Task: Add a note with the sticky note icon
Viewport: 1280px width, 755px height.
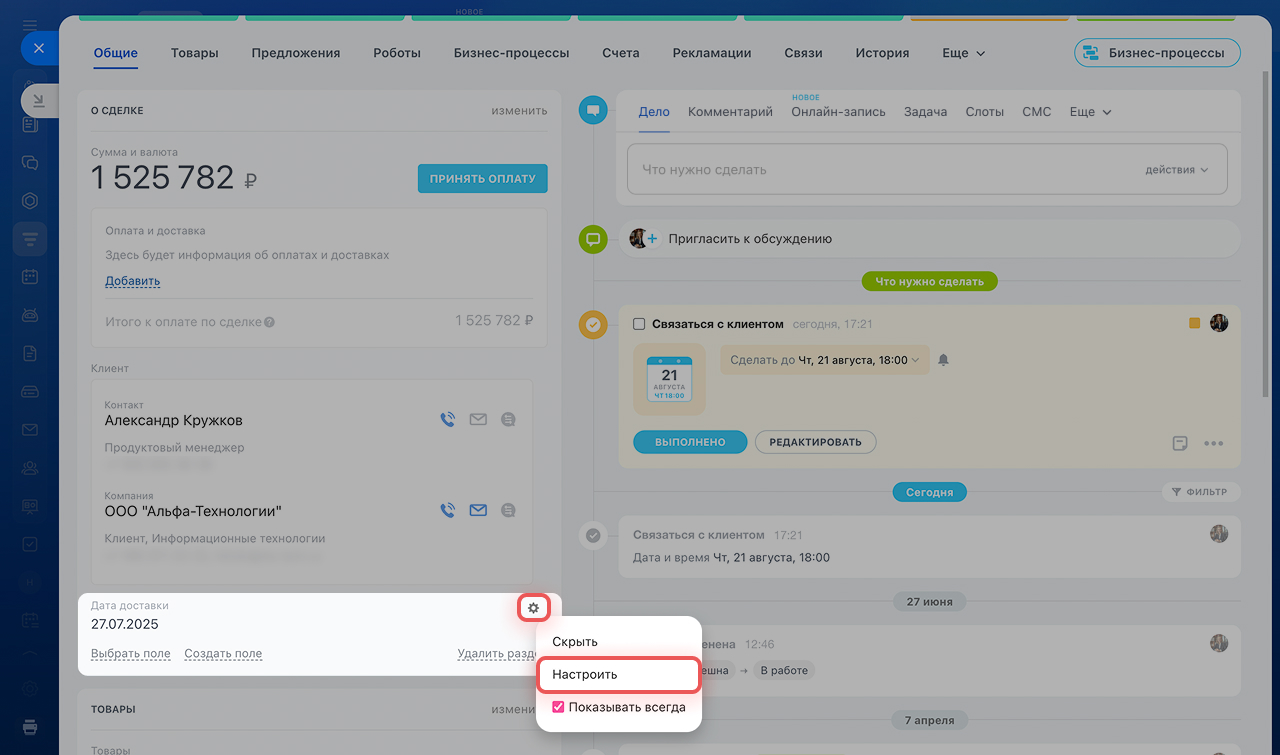Action: coord(1180,442)
